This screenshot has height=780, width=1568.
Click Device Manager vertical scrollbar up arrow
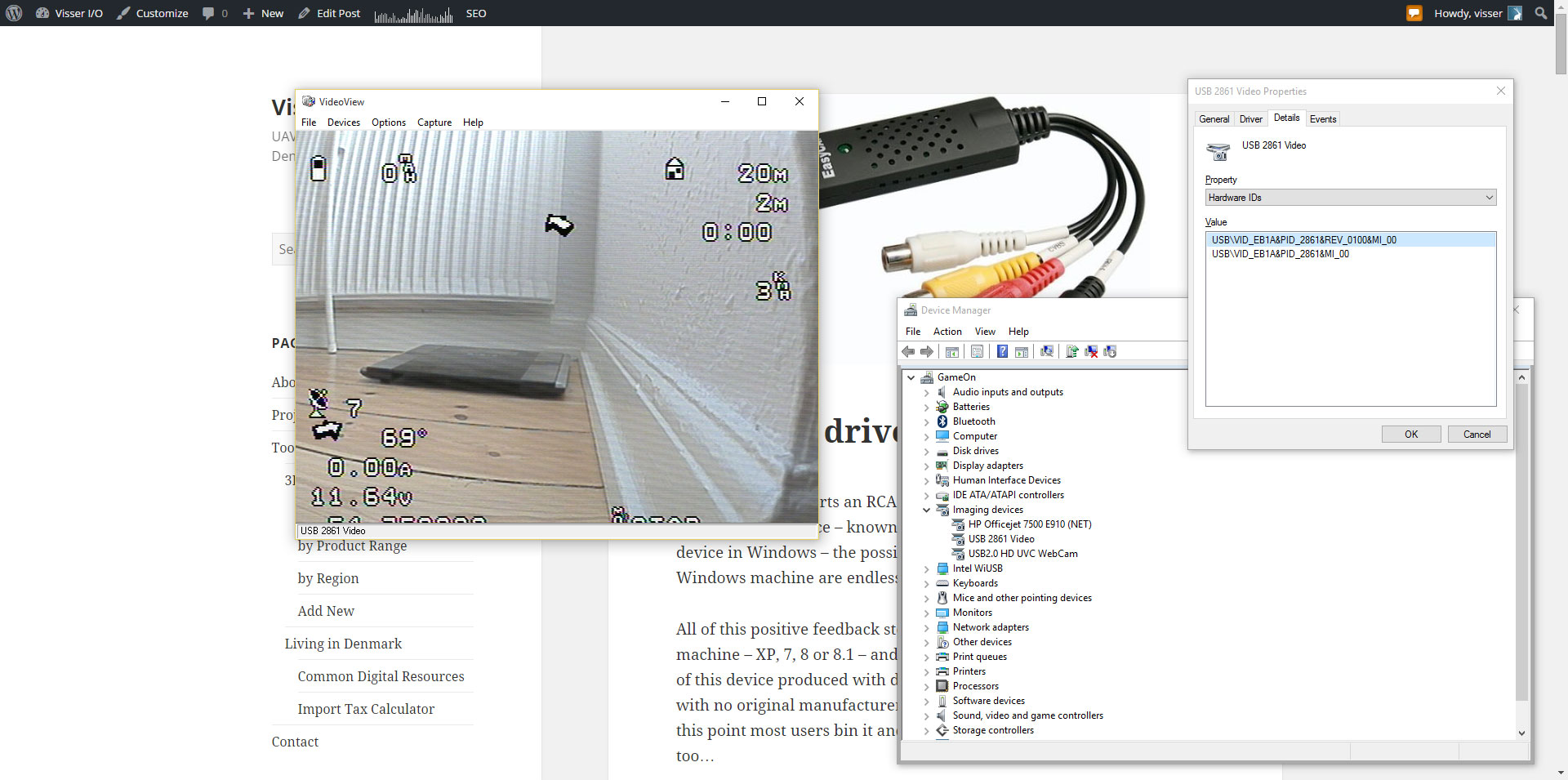tap(1521, 377)
